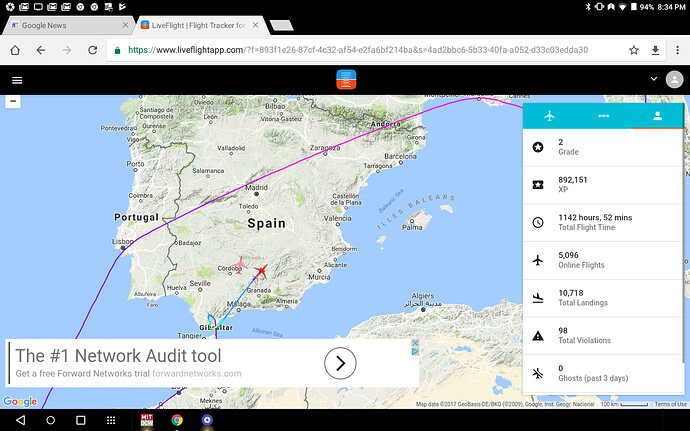The width and height of the screenshot is (690, 431).
Task: Open a new browser tab
Action: pos(282,26)
